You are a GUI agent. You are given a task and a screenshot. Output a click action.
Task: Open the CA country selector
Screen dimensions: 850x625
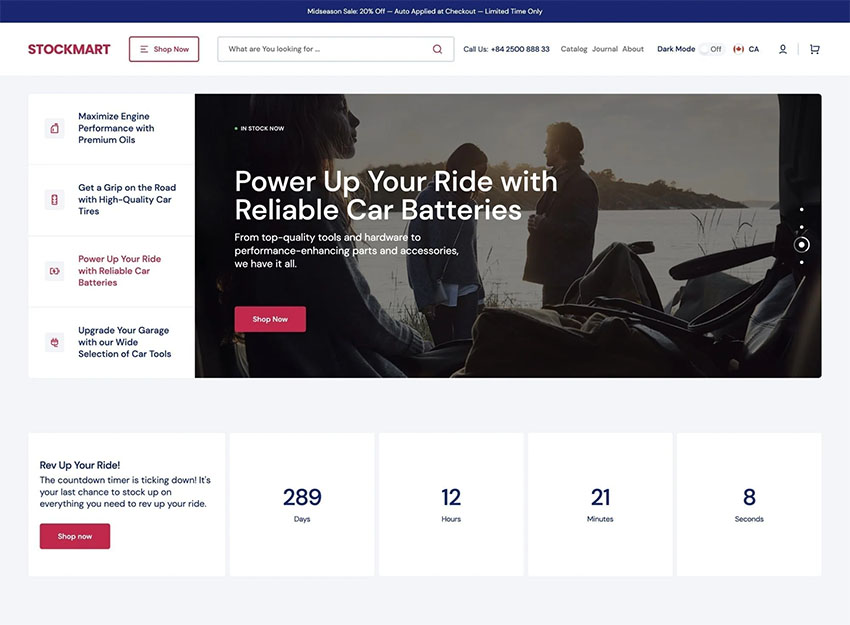[x=744, y=48]
